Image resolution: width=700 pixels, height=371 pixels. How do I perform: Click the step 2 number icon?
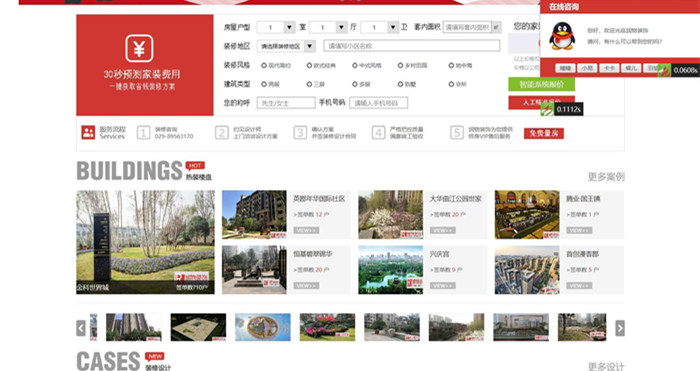(221, 133)
